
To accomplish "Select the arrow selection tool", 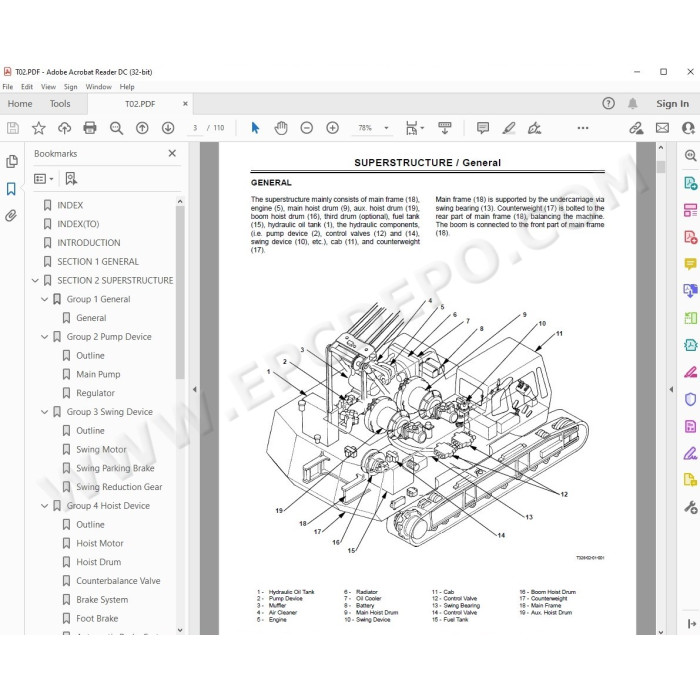I will pos(255,128).
